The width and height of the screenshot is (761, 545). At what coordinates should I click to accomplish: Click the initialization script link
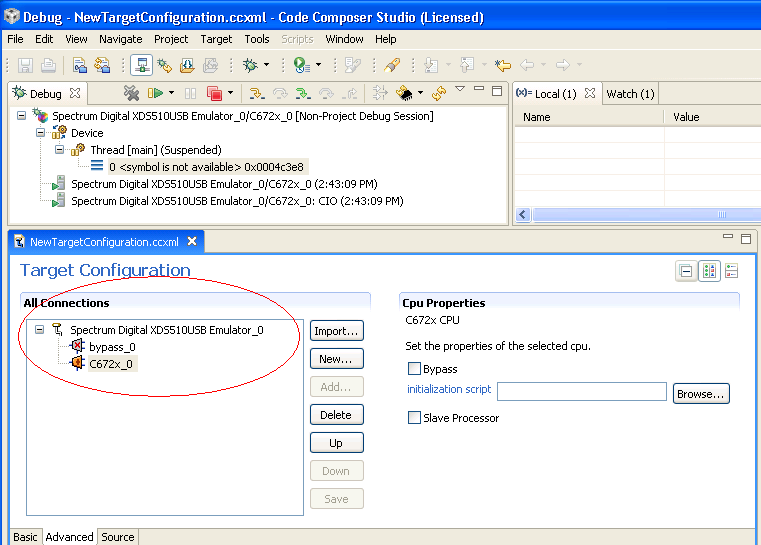tap(449, 389)
